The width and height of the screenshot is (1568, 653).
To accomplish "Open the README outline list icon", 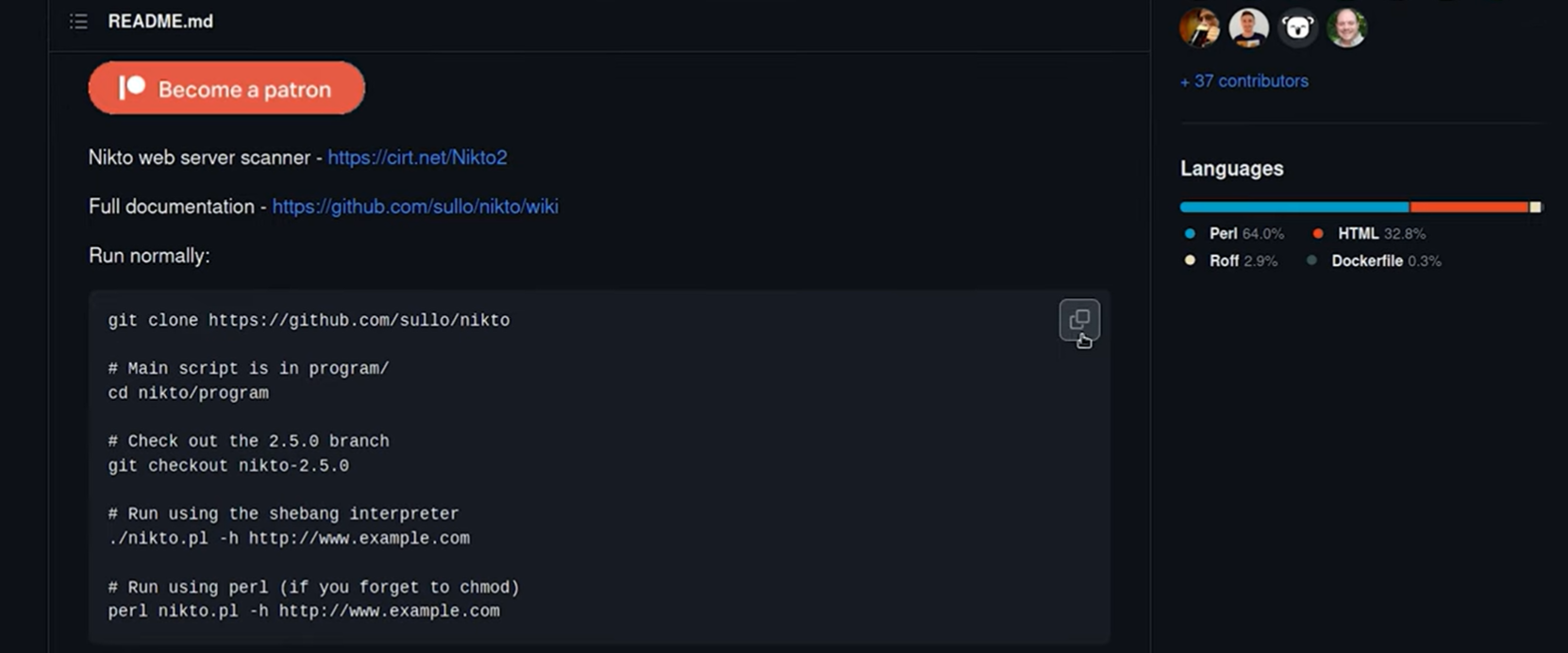I will [78, 21].
